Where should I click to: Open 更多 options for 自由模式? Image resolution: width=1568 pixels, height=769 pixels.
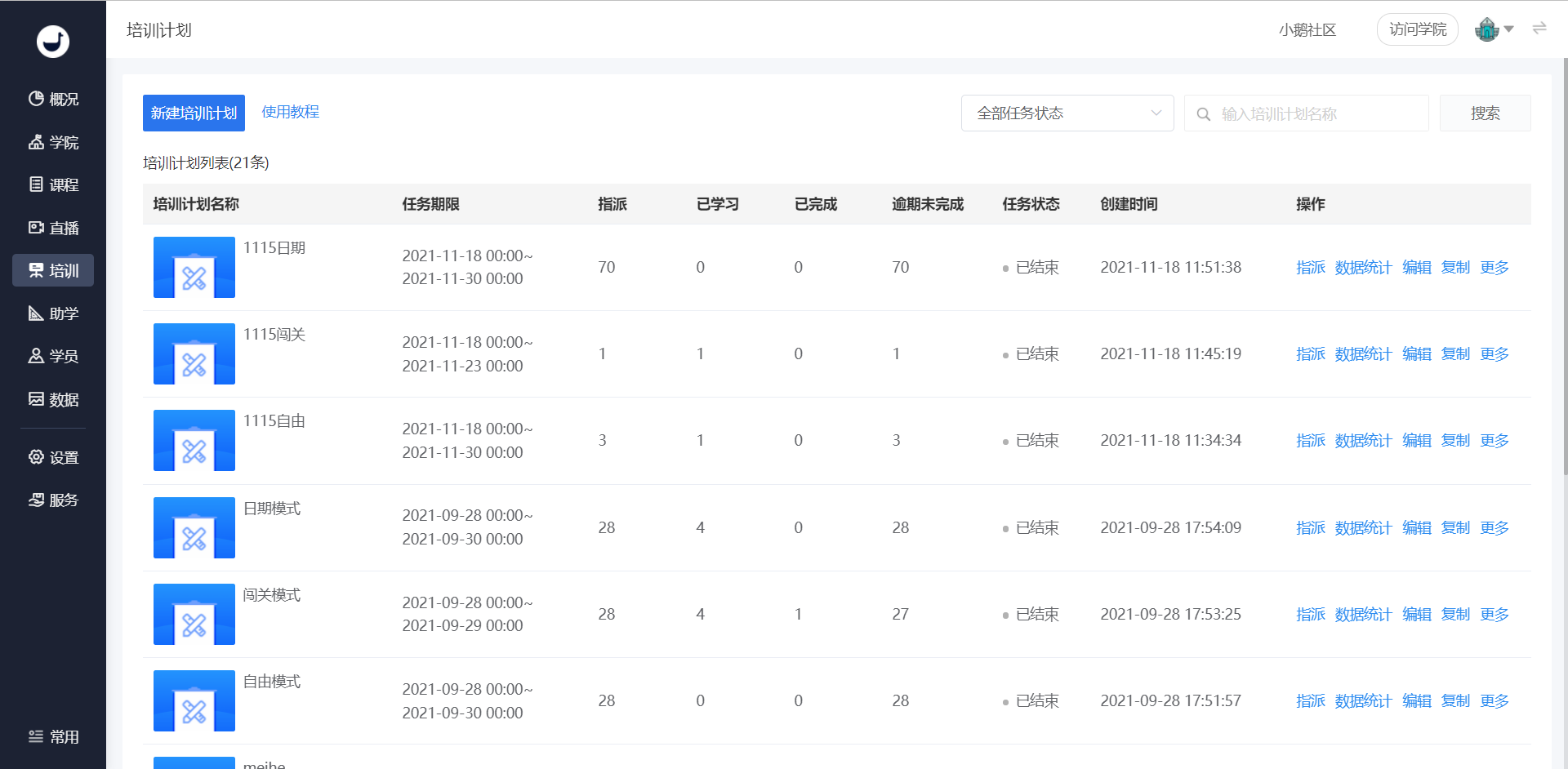click(x=1494, y=700)
